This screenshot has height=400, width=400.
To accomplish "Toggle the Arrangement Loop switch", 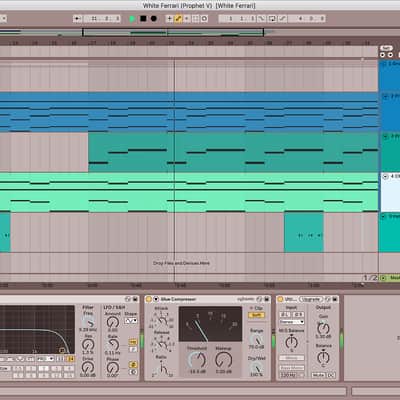I will pos(272,19).
